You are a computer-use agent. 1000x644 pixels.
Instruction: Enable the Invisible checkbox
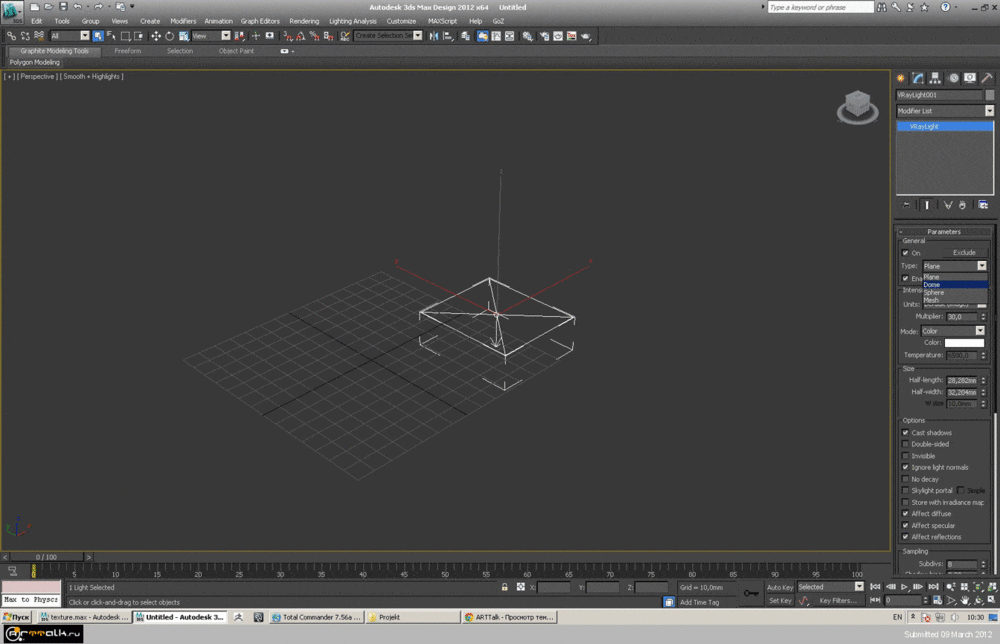pos(905,456)
